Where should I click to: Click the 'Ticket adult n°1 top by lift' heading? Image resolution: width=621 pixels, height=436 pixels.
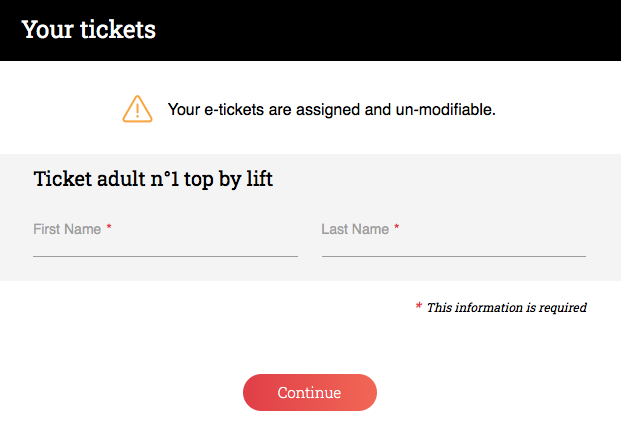tap(153, 179)
